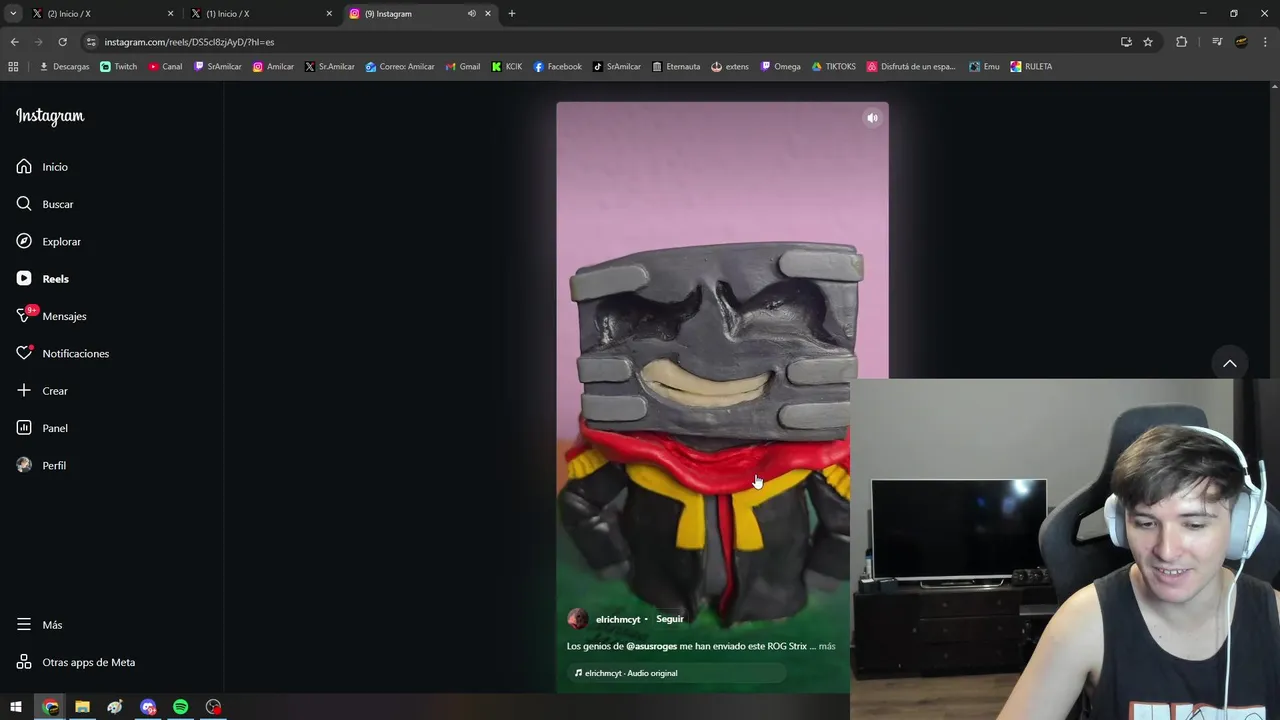Image resolution: width=1280 pixels, height=720 pixels.
Task: Go to previous reel with up arrow
Action: tap(1230, 363)
